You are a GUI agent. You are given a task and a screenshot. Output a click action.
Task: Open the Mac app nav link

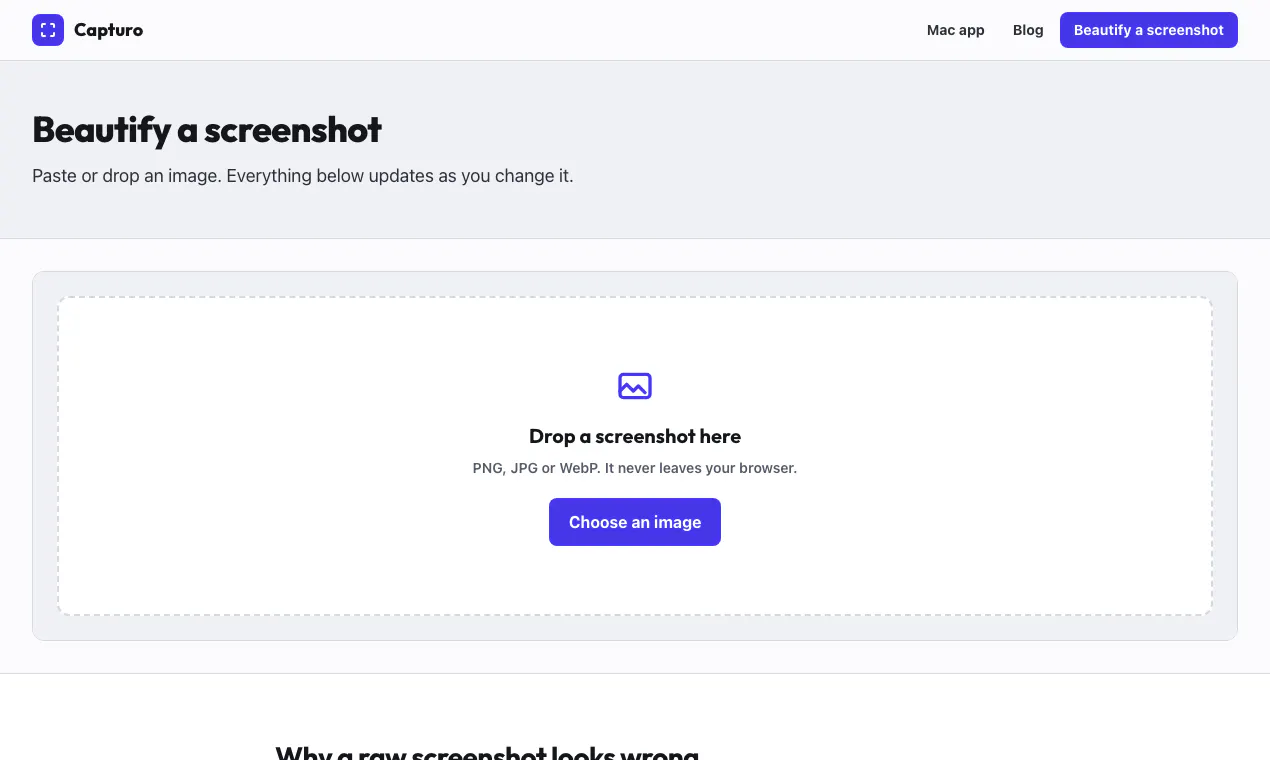click(956, 30)
